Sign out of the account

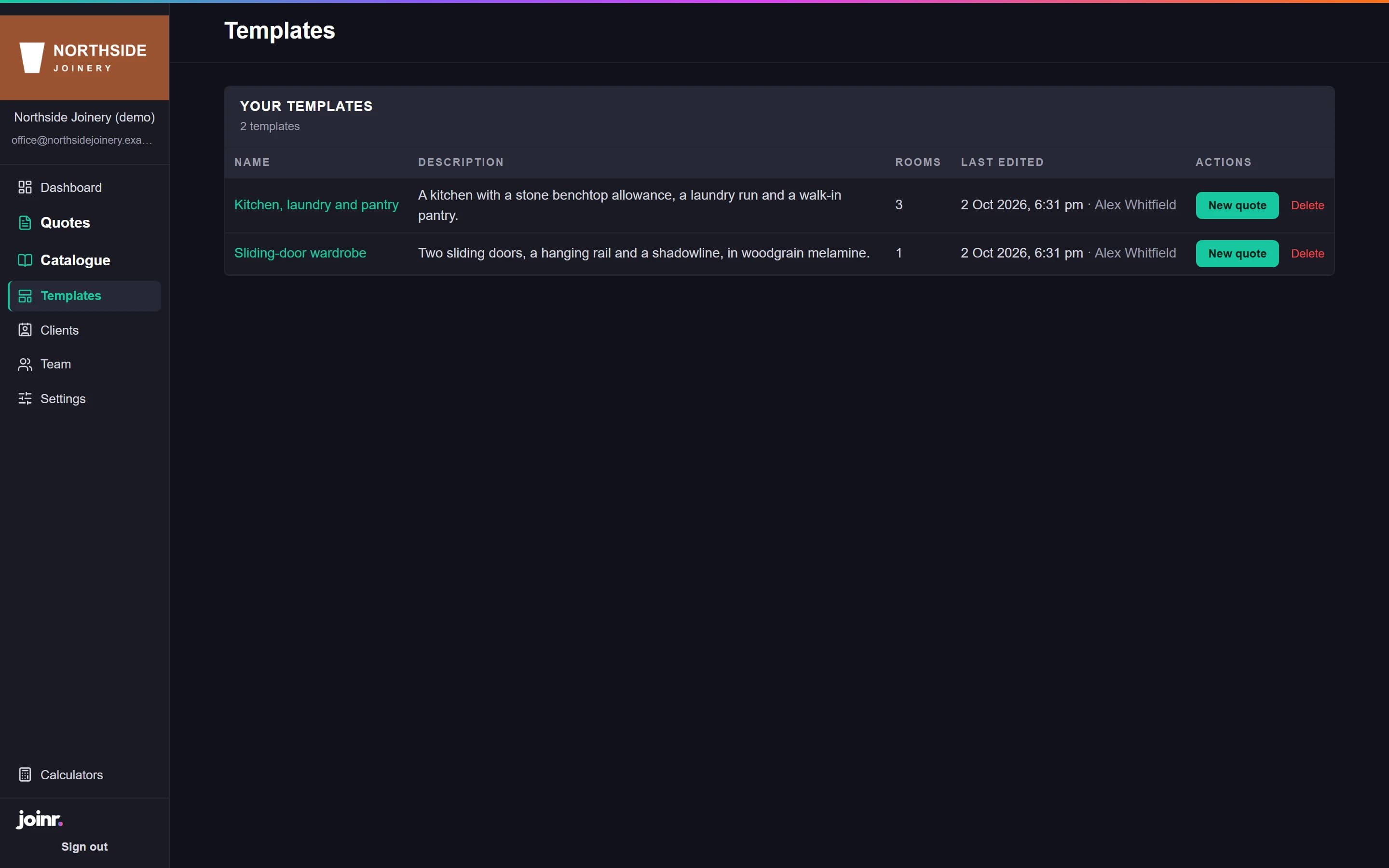pyautogui.click(x=84, y=847)
